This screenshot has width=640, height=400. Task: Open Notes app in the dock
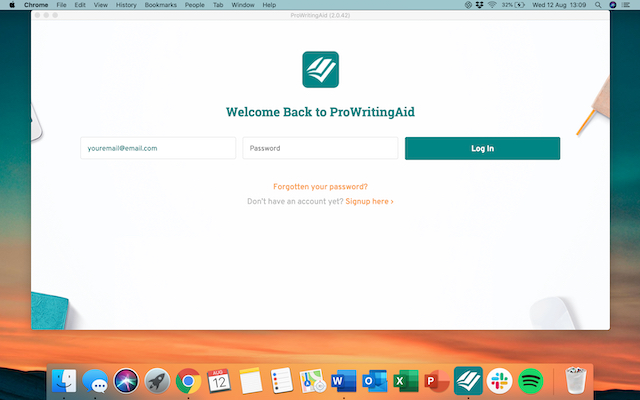[x=251, y=381]
